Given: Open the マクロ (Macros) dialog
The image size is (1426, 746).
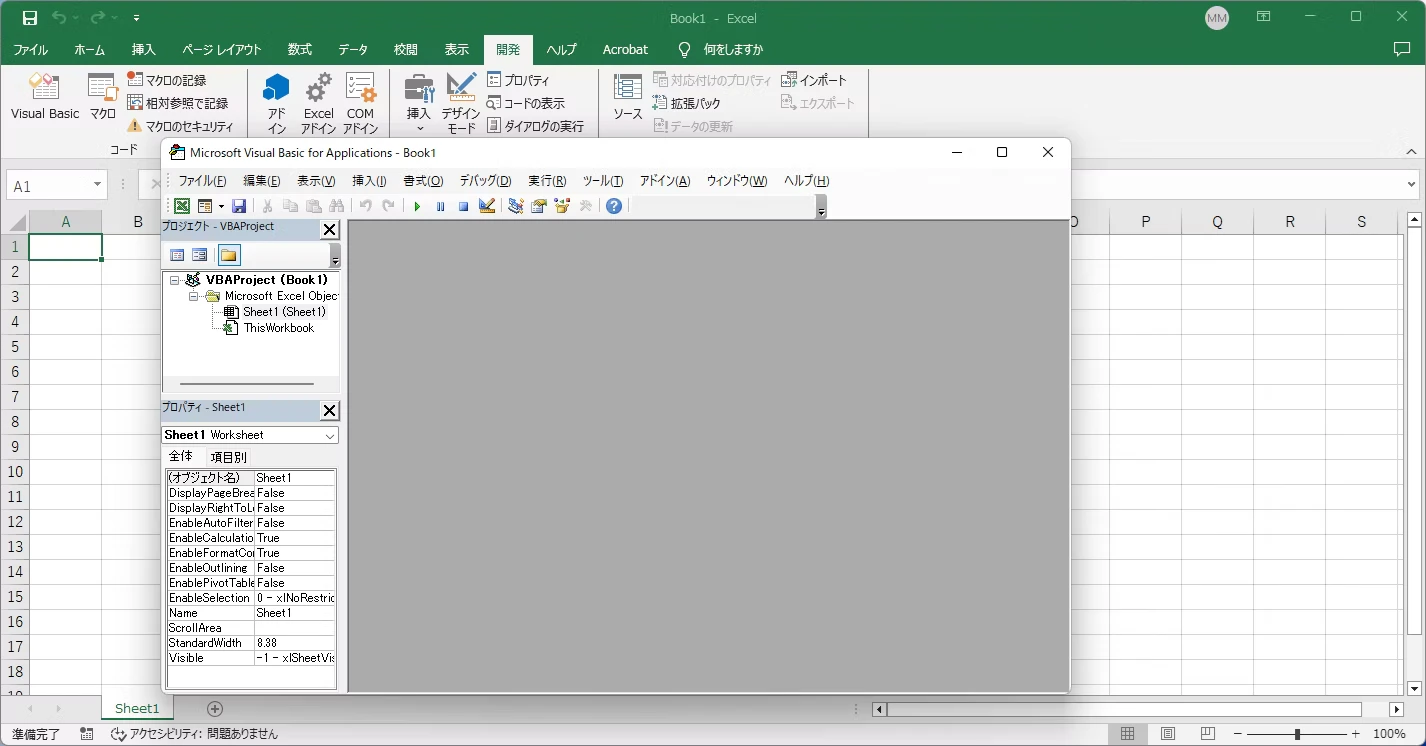Looking at the screenshot, I should 103,98.
